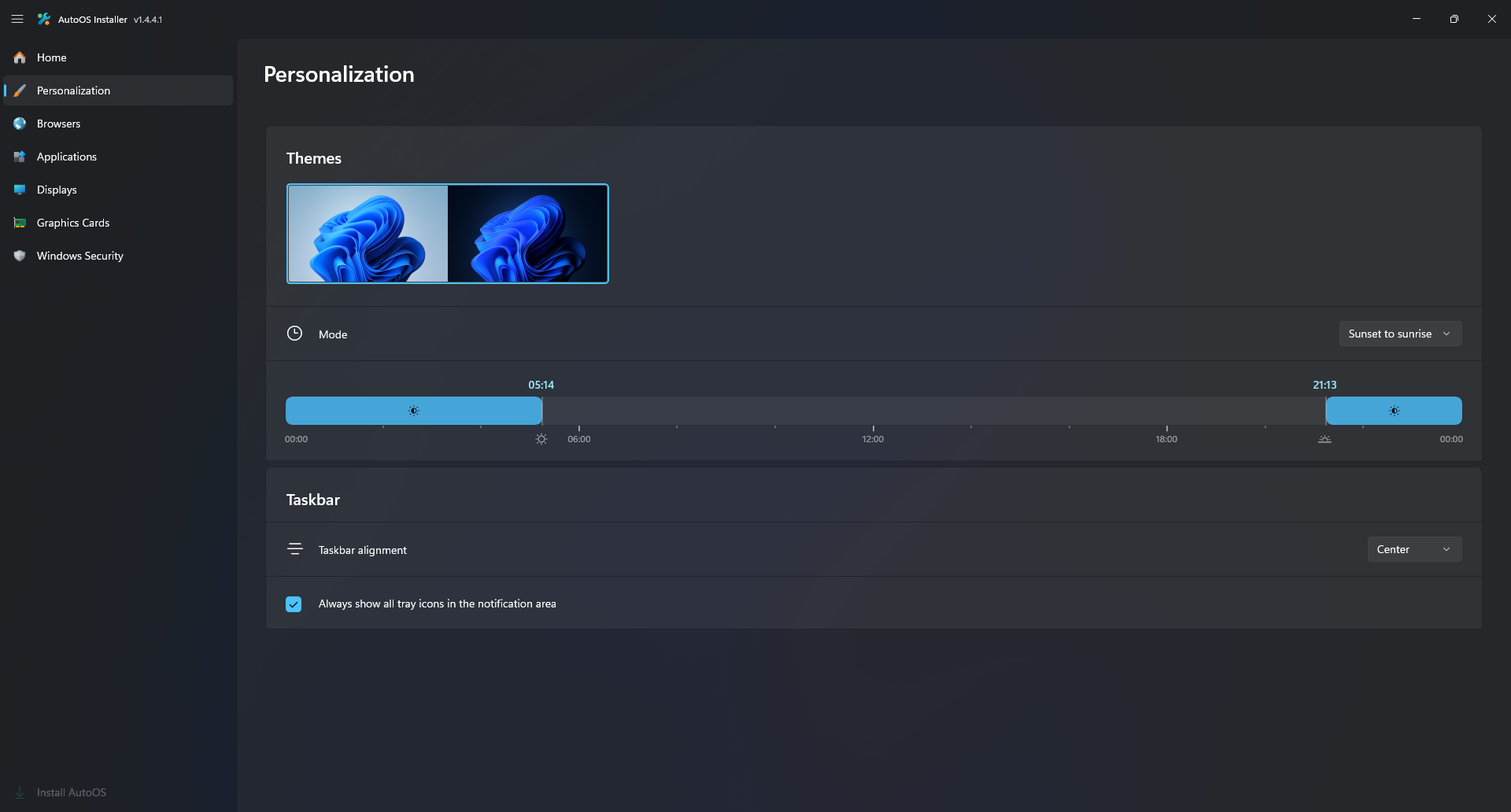
Task: Click brightness icon in right blue segment
Action: point(1395,411)
